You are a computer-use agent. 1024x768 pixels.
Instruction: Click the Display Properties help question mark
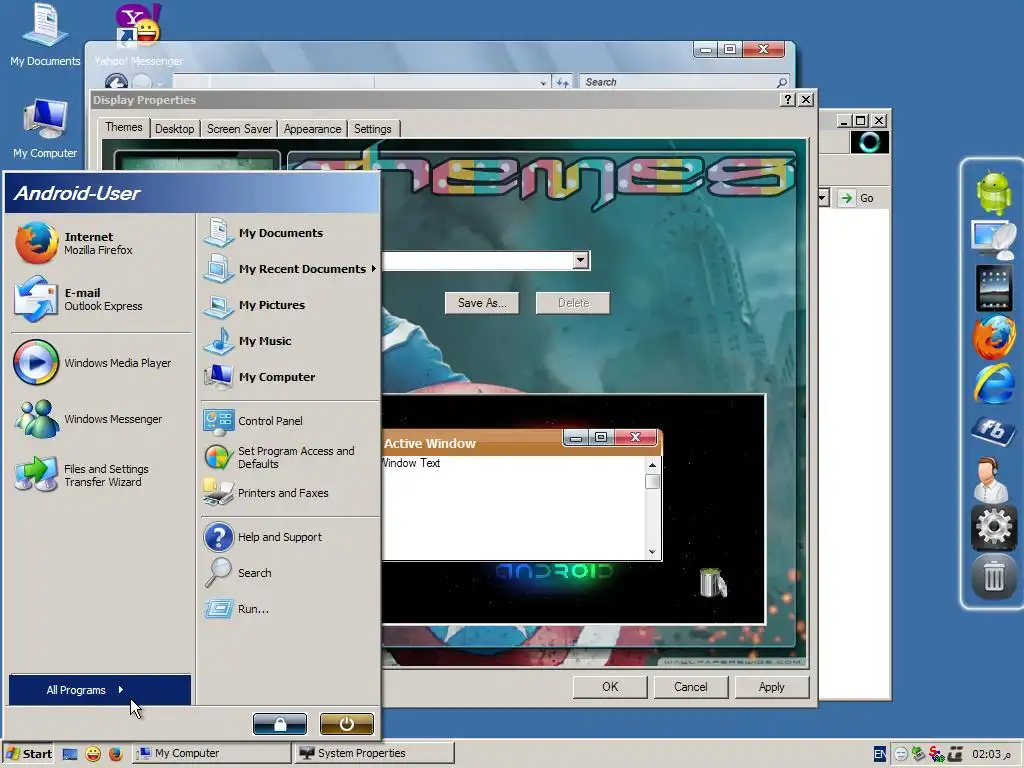tap(788, 99)
